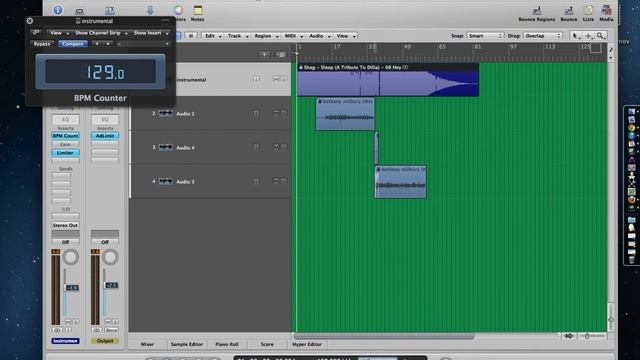Click the stereo format icon on Output strip
This screenshot has width=640, height=360.
click(96, 330)
